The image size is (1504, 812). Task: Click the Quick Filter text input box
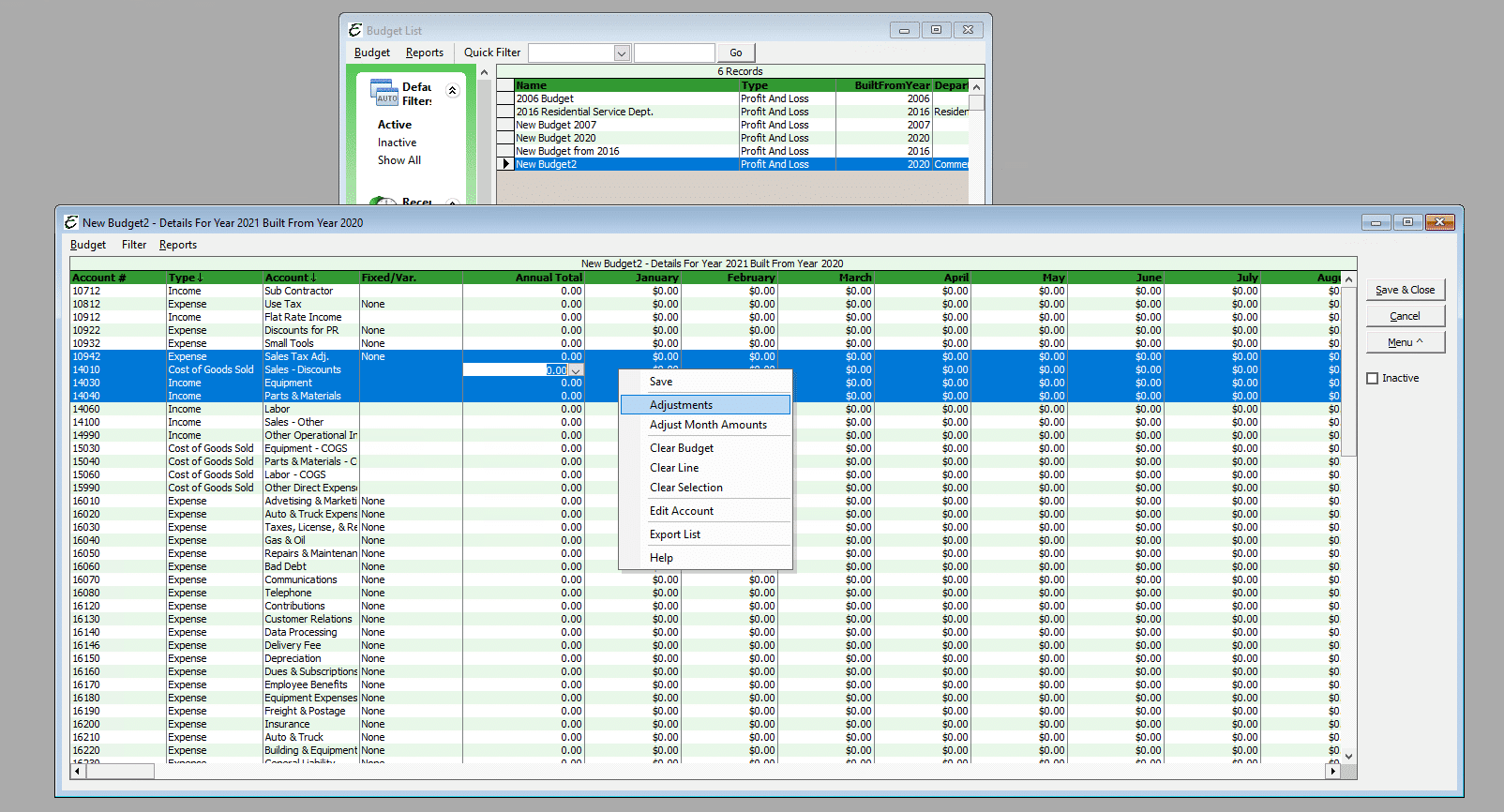coord(674,53)
